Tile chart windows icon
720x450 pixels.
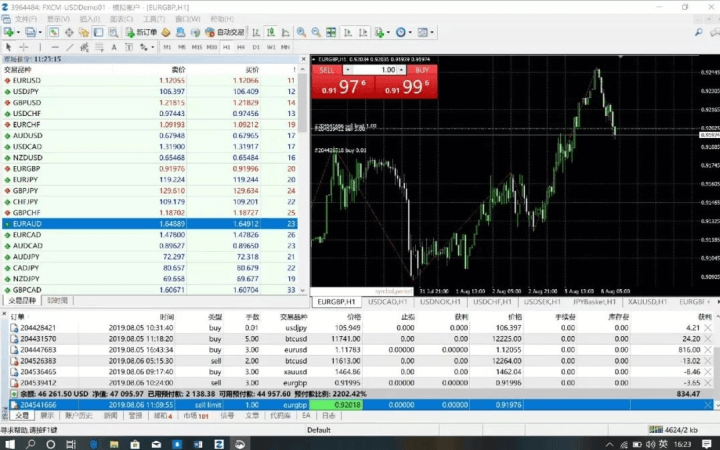point(331,32)
